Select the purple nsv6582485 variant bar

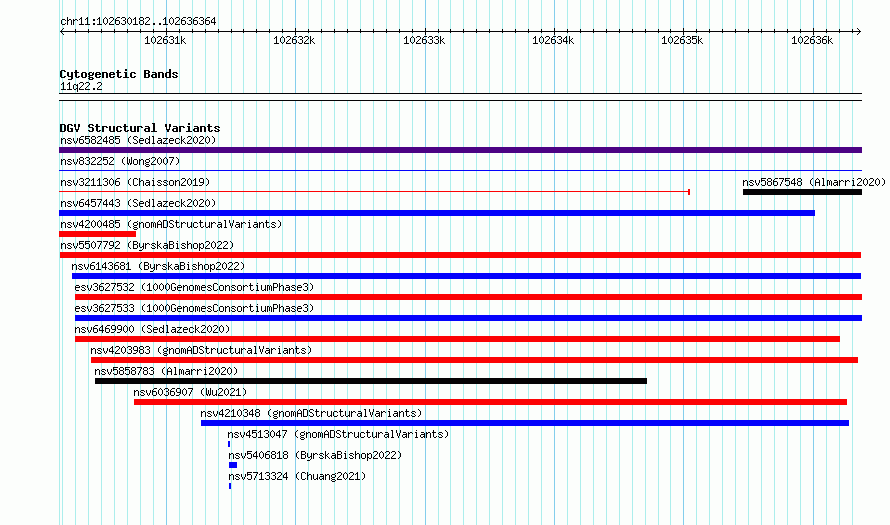tap(460, 150)
